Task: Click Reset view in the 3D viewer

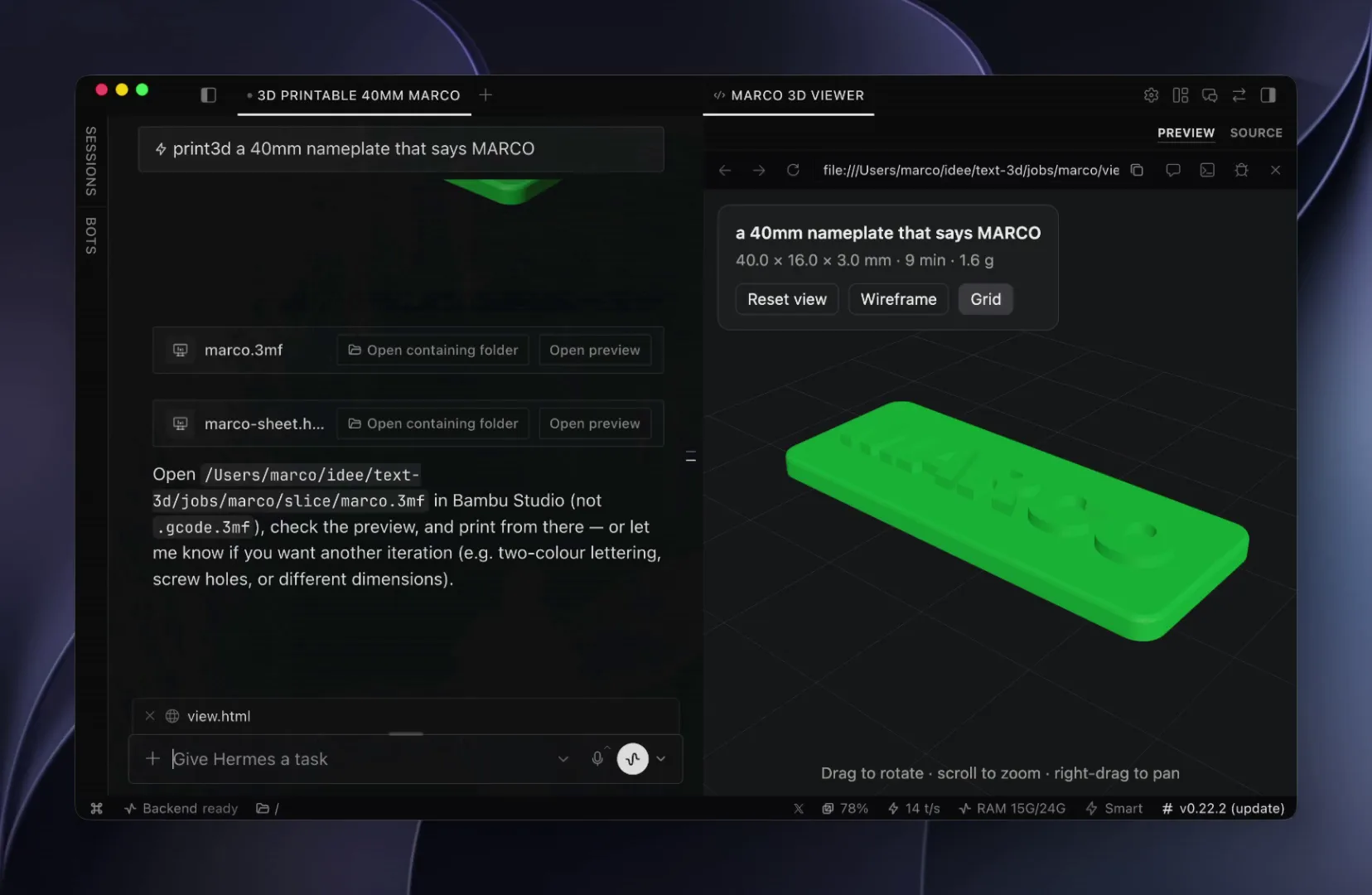Action: (x=787, y=299)
